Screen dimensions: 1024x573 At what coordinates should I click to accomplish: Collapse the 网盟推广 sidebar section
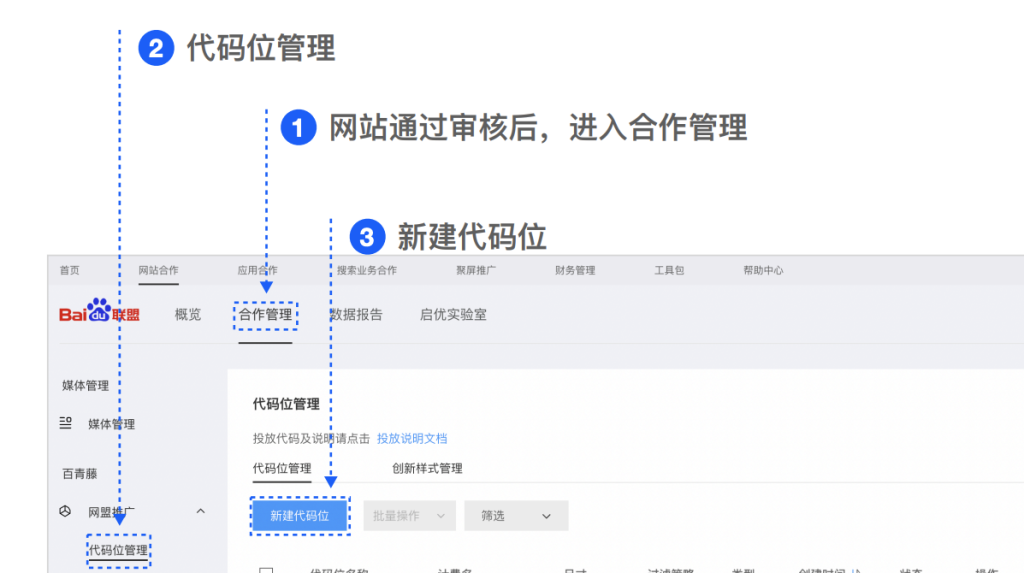point(200,512)
